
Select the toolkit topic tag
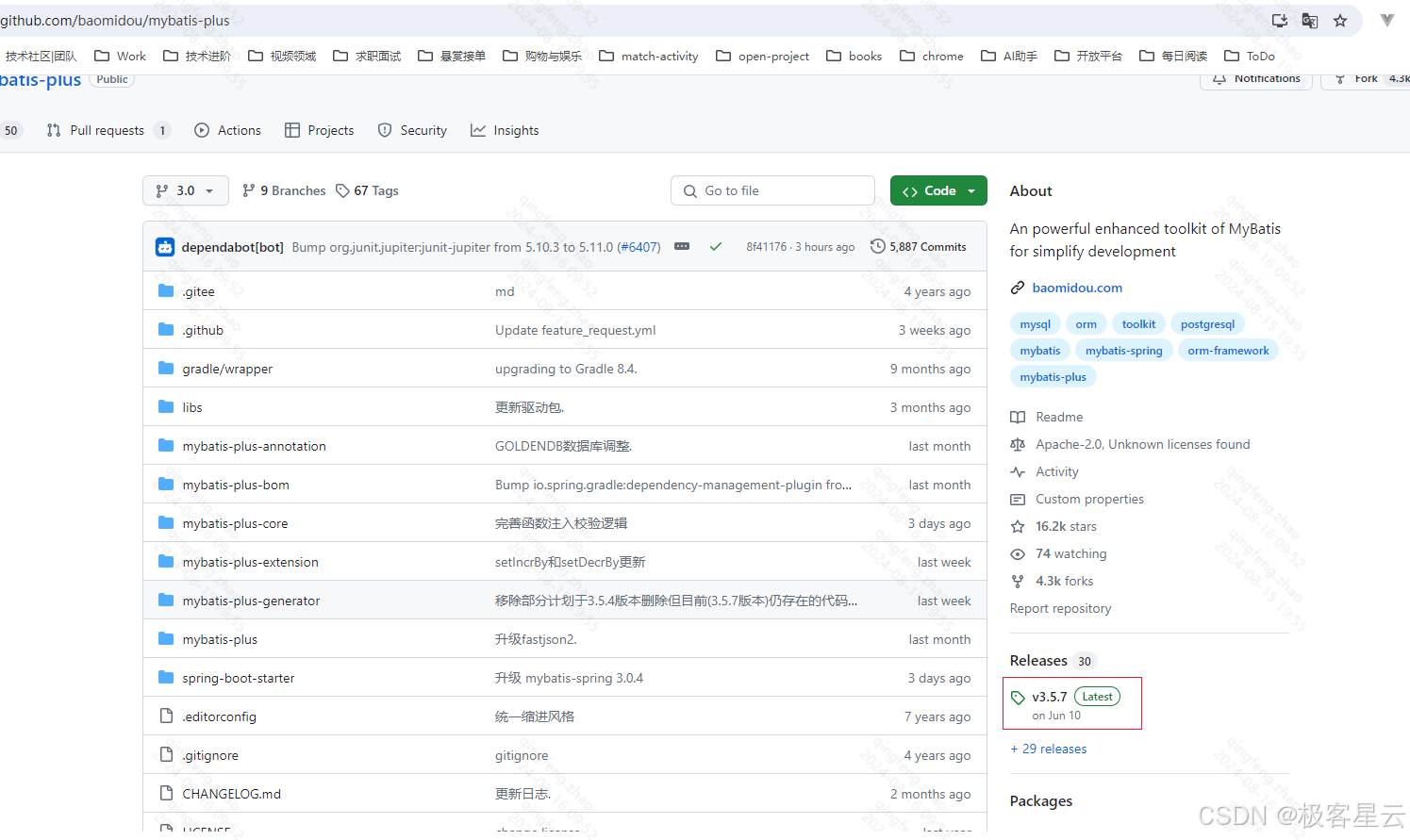pyautogui.click(x=1138, y=324)
